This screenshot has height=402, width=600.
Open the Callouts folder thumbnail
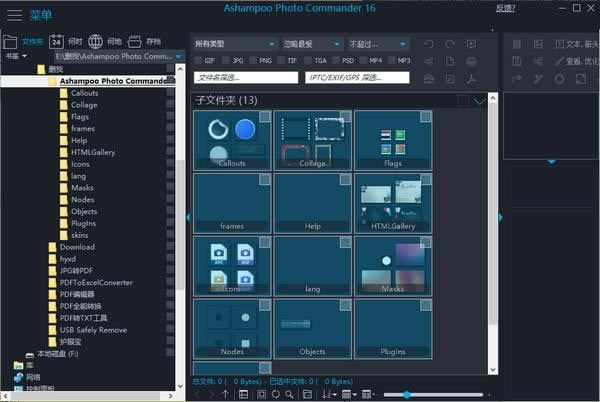coord(232,140)
